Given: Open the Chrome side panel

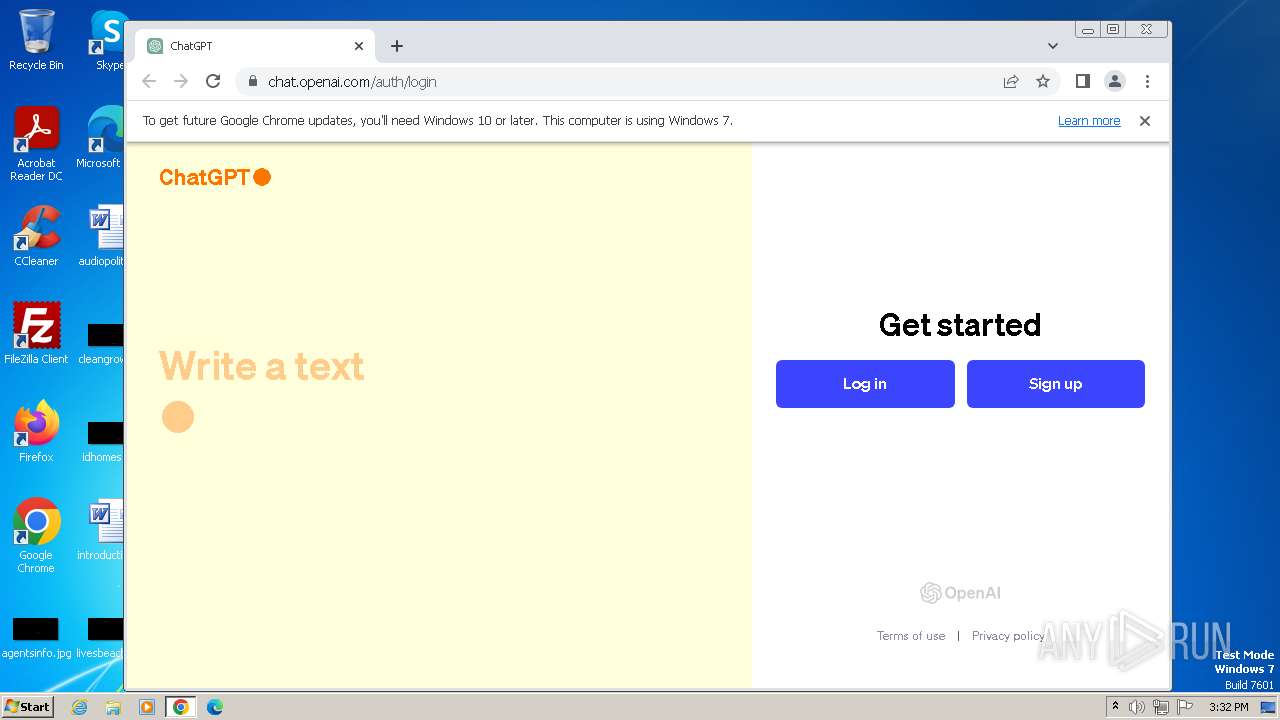Looking at the screenshot, I should [x=1082, y=81].
